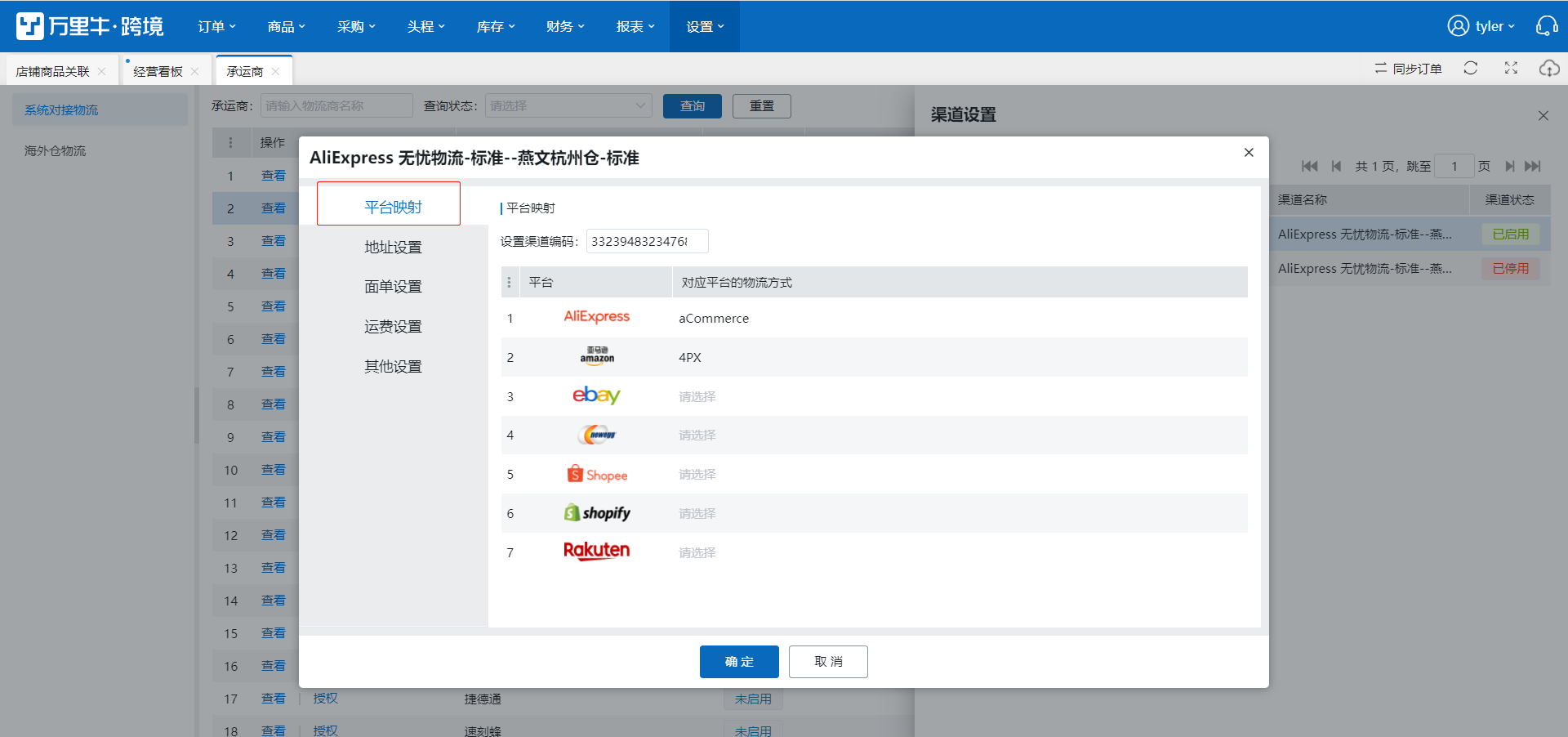
Task: Click the cloud upload icon
Action: click(1549, 69)
